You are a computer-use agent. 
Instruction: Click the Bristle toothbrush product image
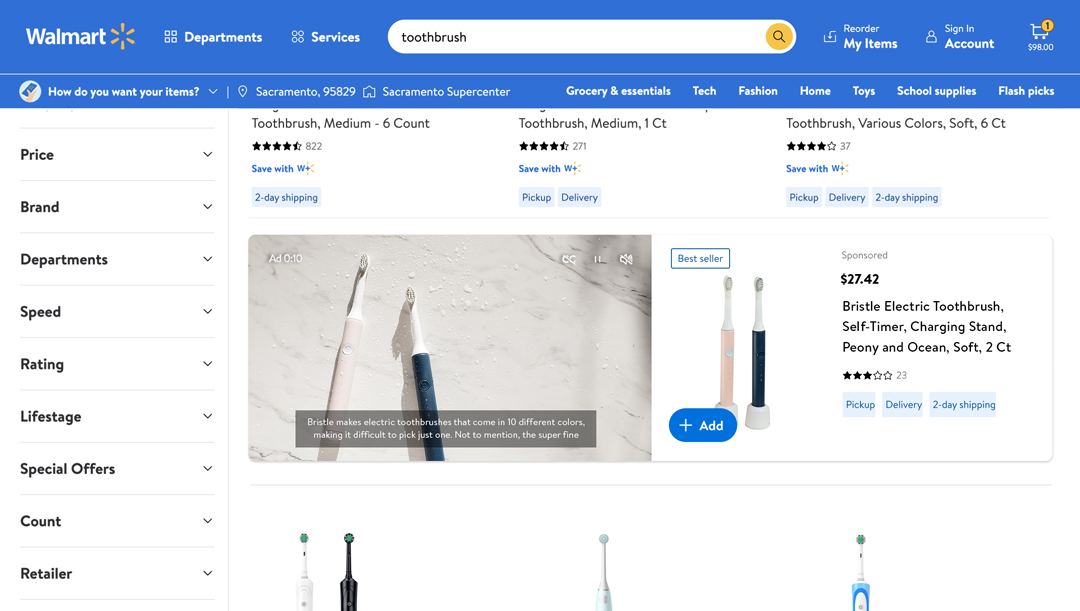(x=745, y=351)
